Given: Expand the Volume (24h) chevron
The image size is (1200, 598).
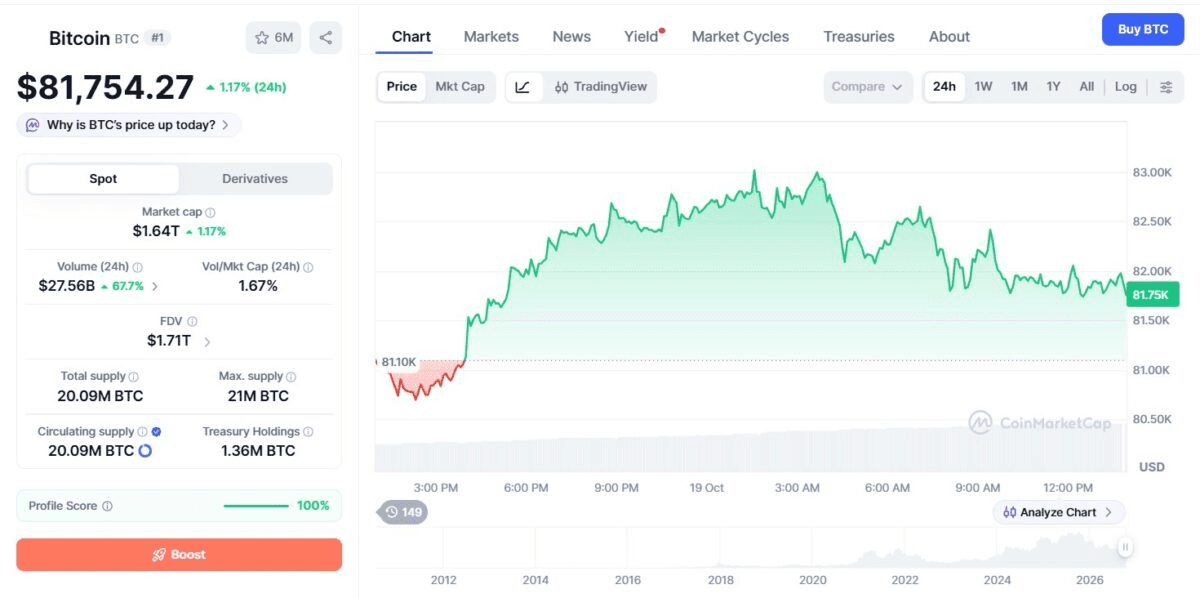Looking at the screenshot, I should click(154, 286).
